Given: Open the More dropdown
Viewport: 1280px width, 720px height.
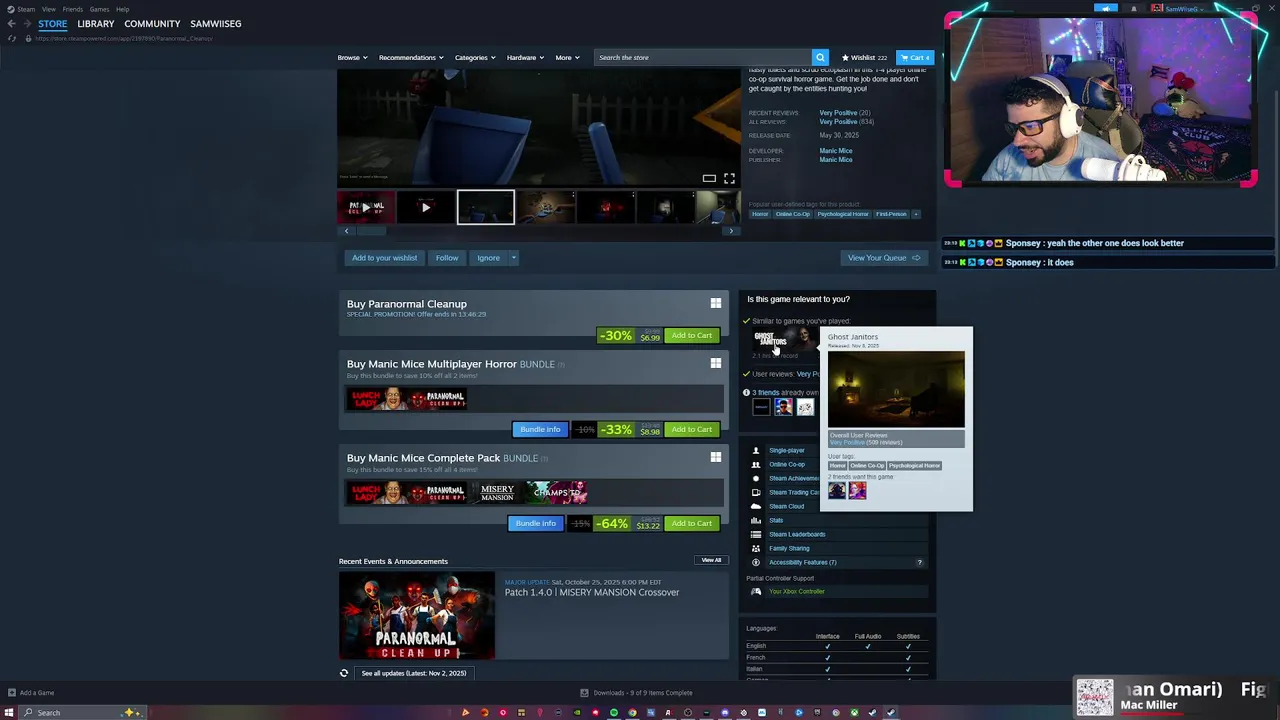Looking at the screenshot, I should tap(567, 57).
